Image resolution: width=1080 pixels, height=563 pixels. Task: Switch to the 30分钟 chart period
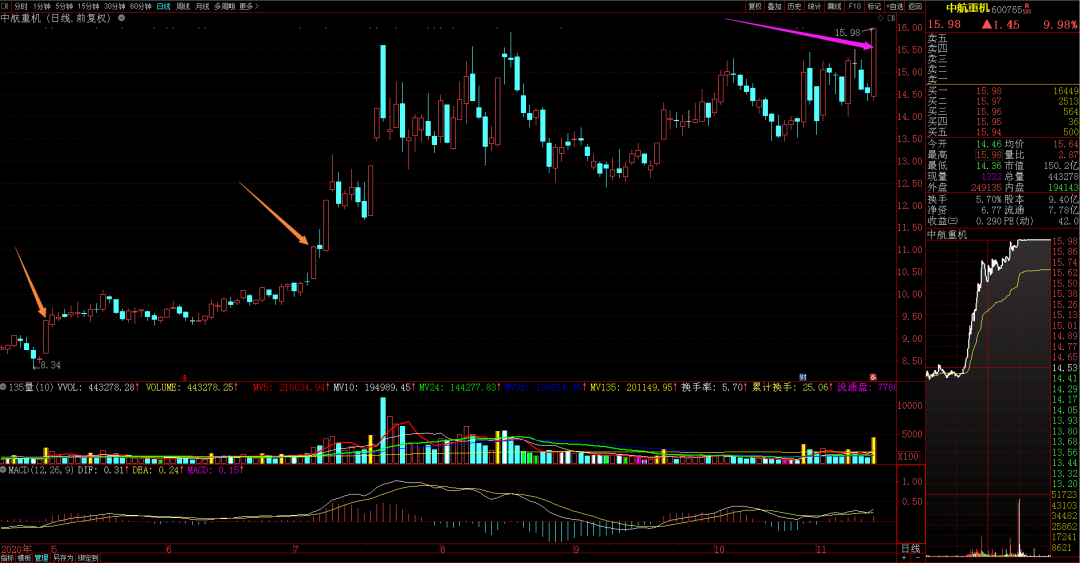click(x=114, y=6)
